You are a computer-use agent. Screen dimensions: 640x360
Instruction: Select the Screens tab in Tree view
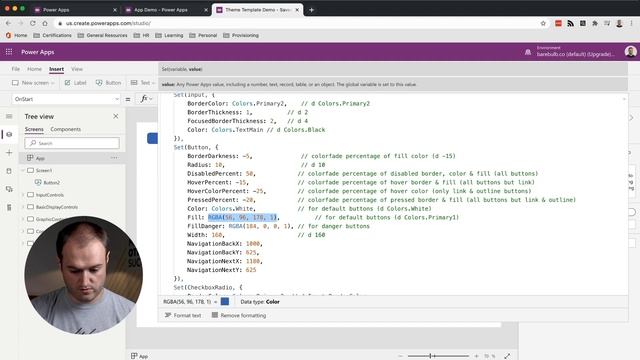click(x=34, y=129)
